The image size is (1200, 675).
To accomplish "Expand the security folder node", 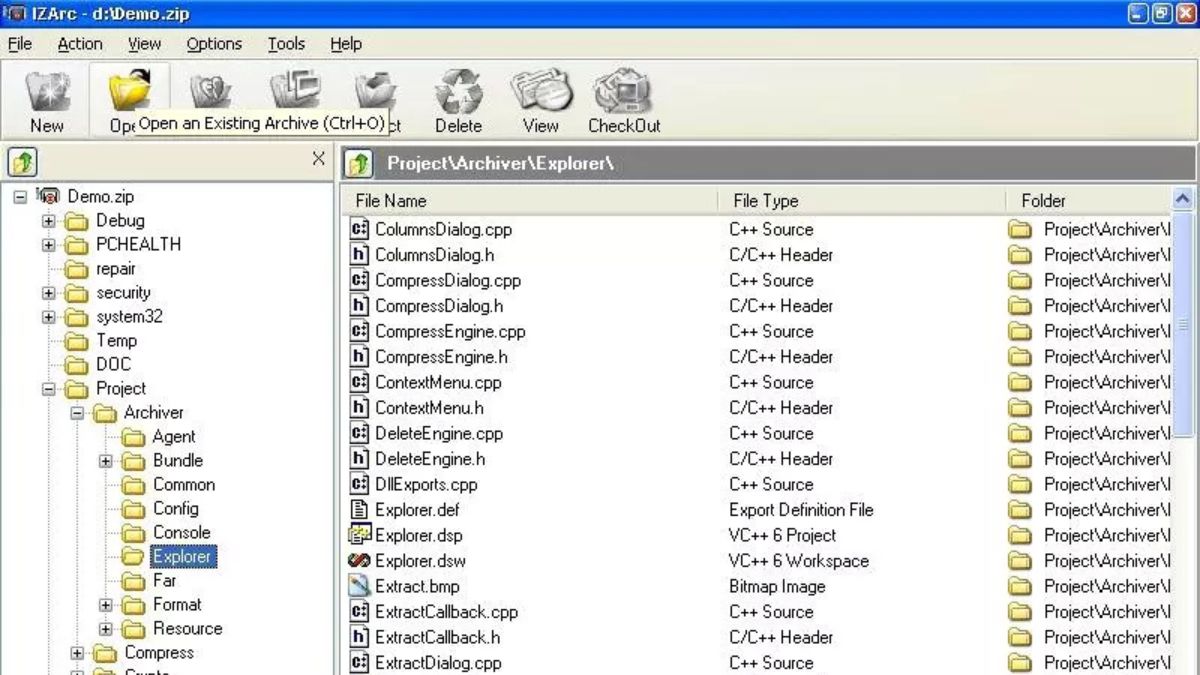I will pos(48,293).
